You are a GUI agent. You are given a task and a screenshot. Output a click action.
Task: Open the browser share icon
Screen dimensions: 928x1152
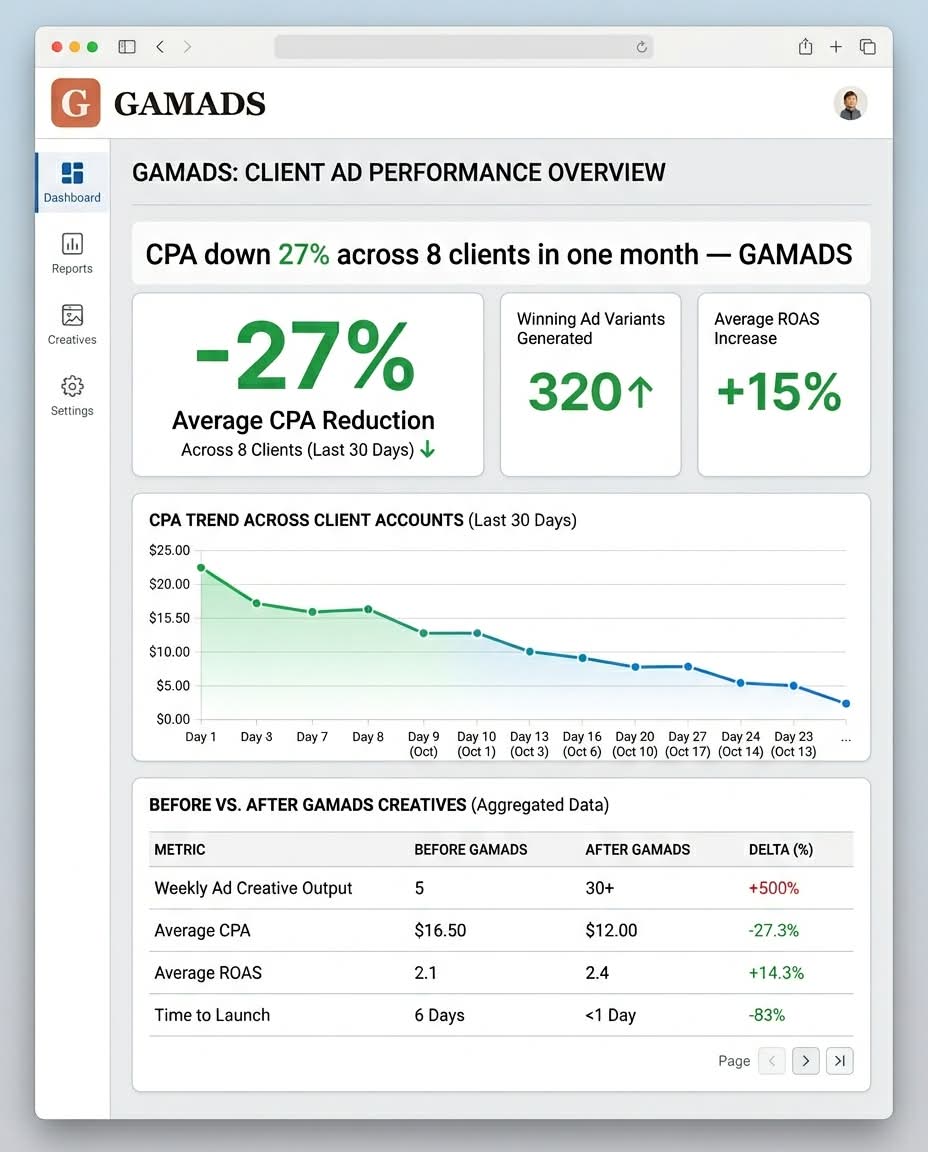805,47
